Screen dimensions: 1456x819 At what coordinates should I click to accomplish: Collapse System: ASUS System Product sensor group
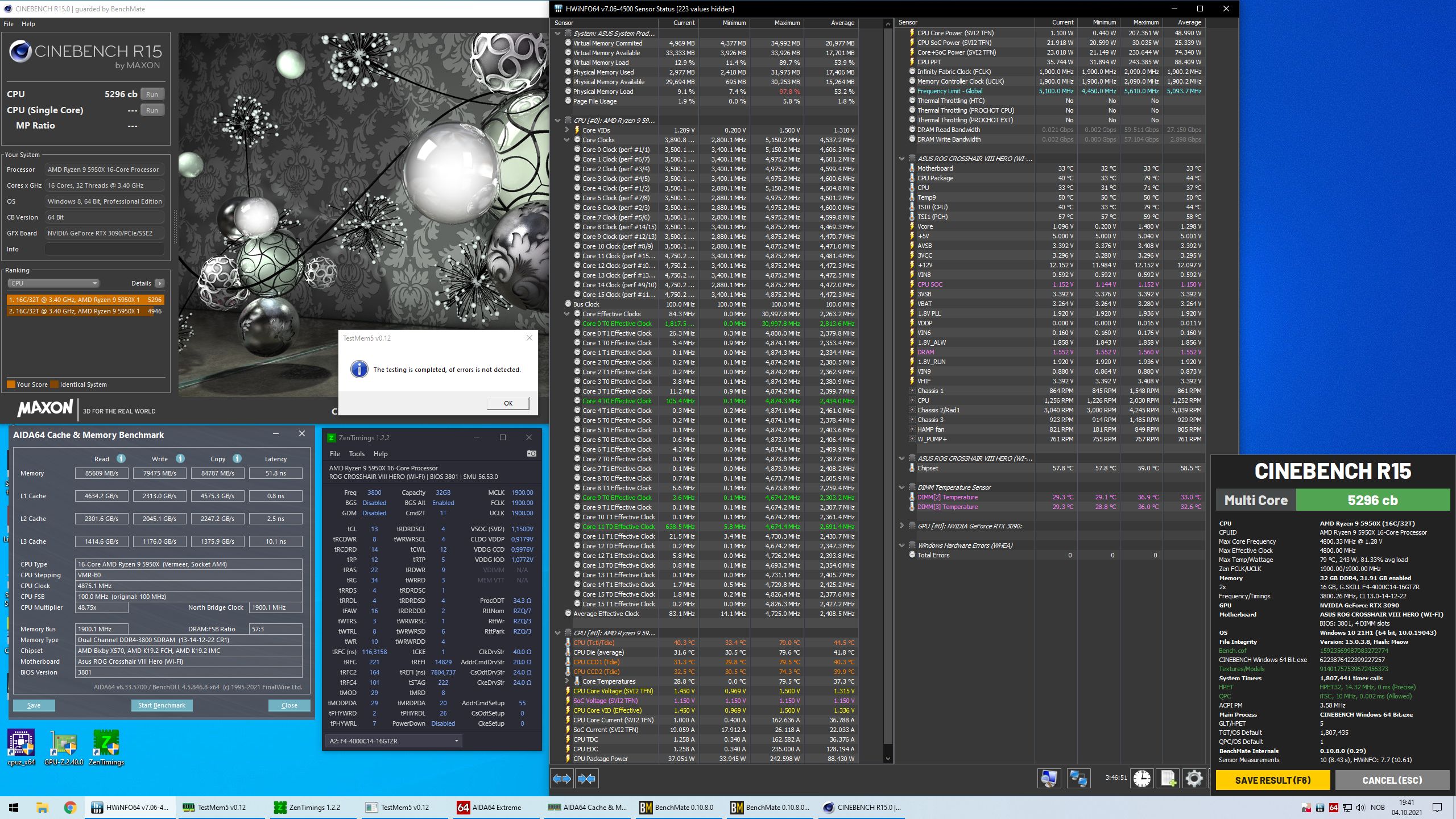(x=558, y=34)
